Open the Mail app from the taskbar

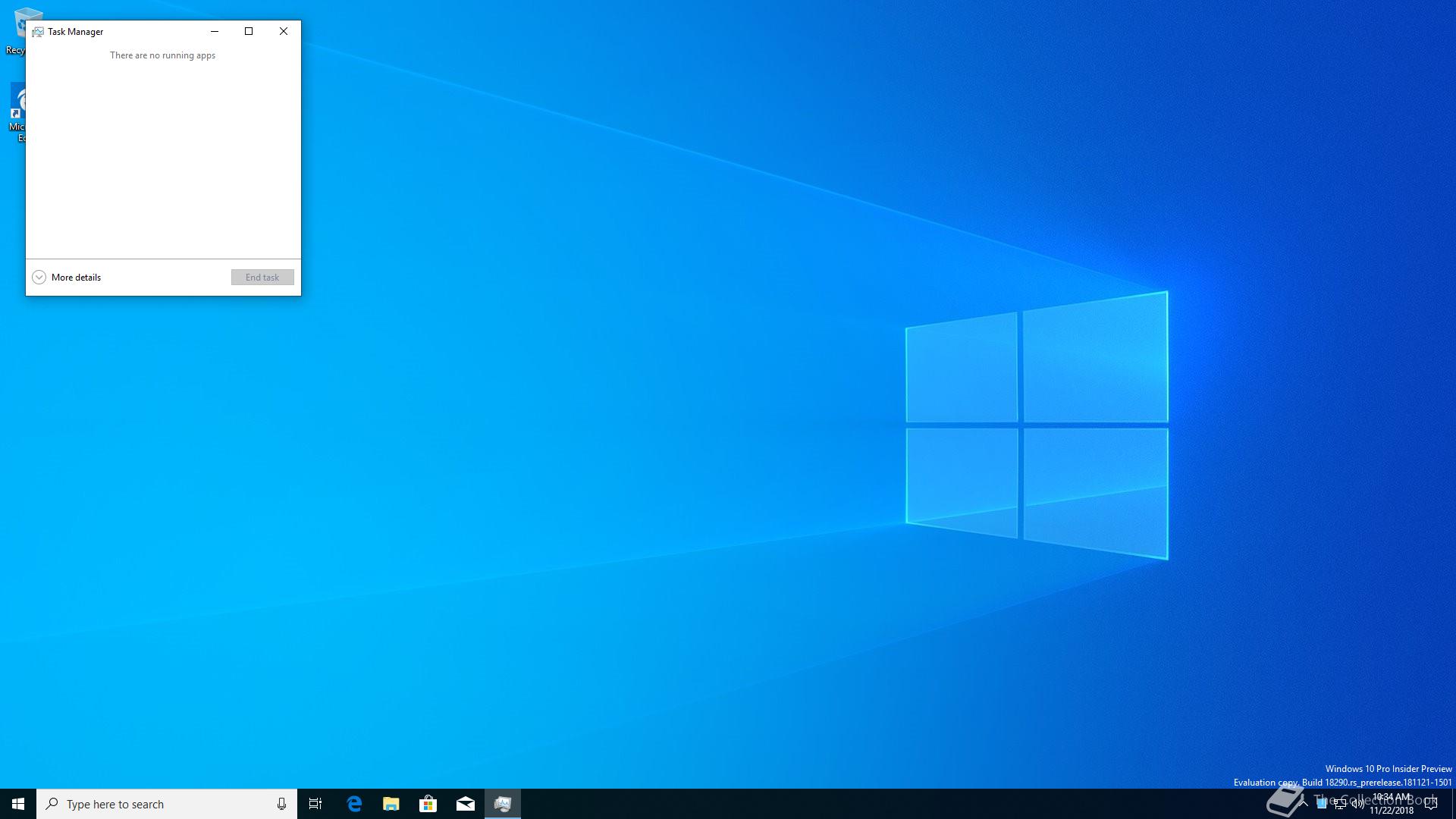(466, 804)
